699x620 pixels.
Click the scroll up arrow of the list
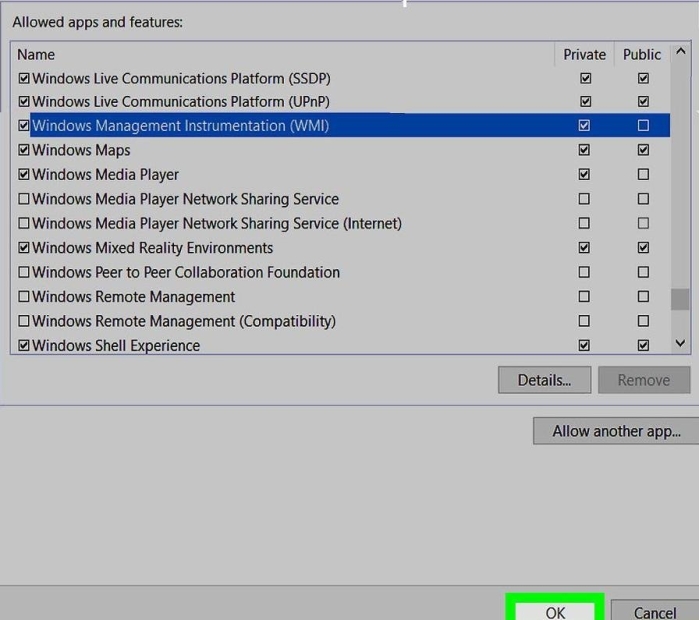coord(680,51)
